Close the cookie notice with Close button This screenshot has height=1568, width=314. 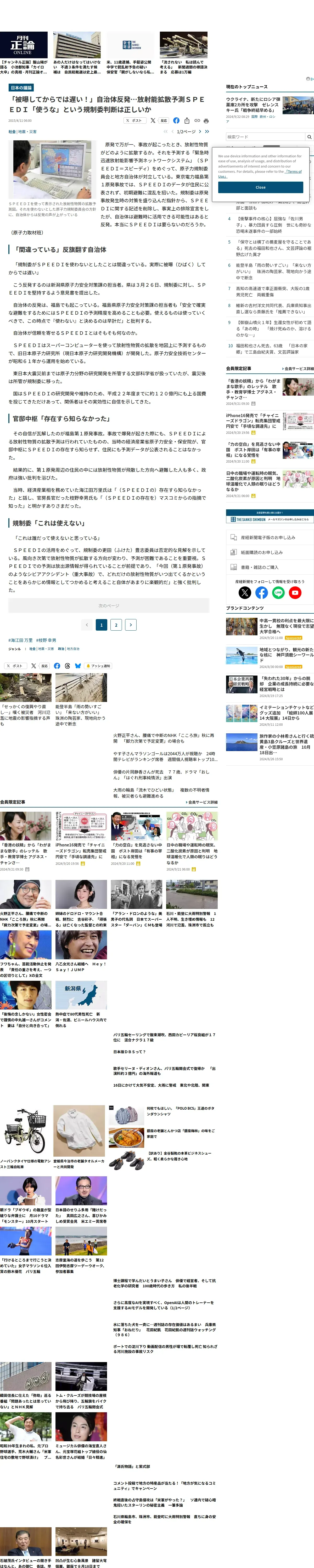[x=260, y=187]
